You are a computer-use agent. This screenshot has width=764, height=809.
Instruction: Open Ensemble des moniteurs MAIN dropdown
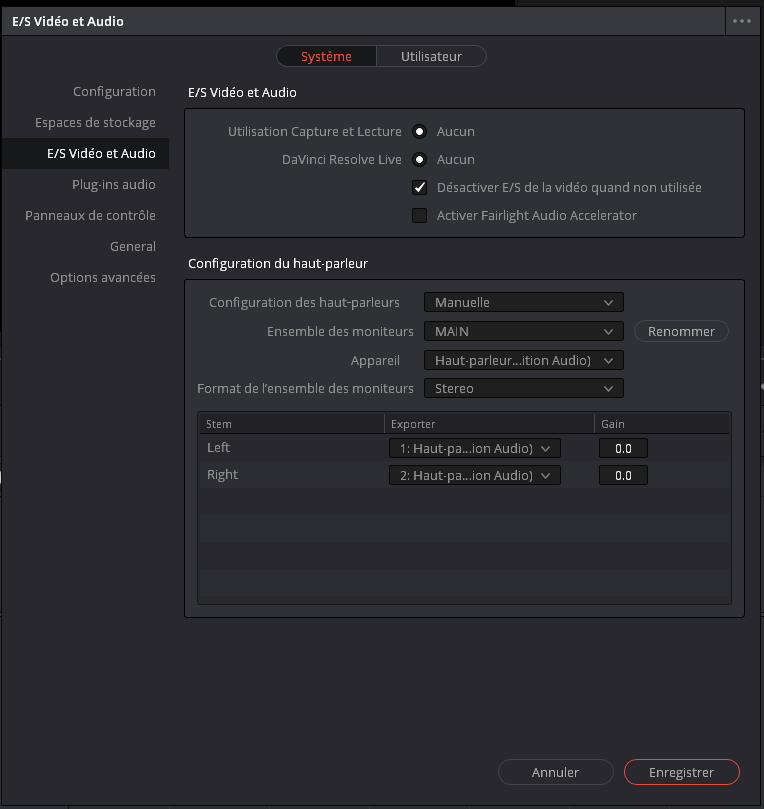coord(524,331)
